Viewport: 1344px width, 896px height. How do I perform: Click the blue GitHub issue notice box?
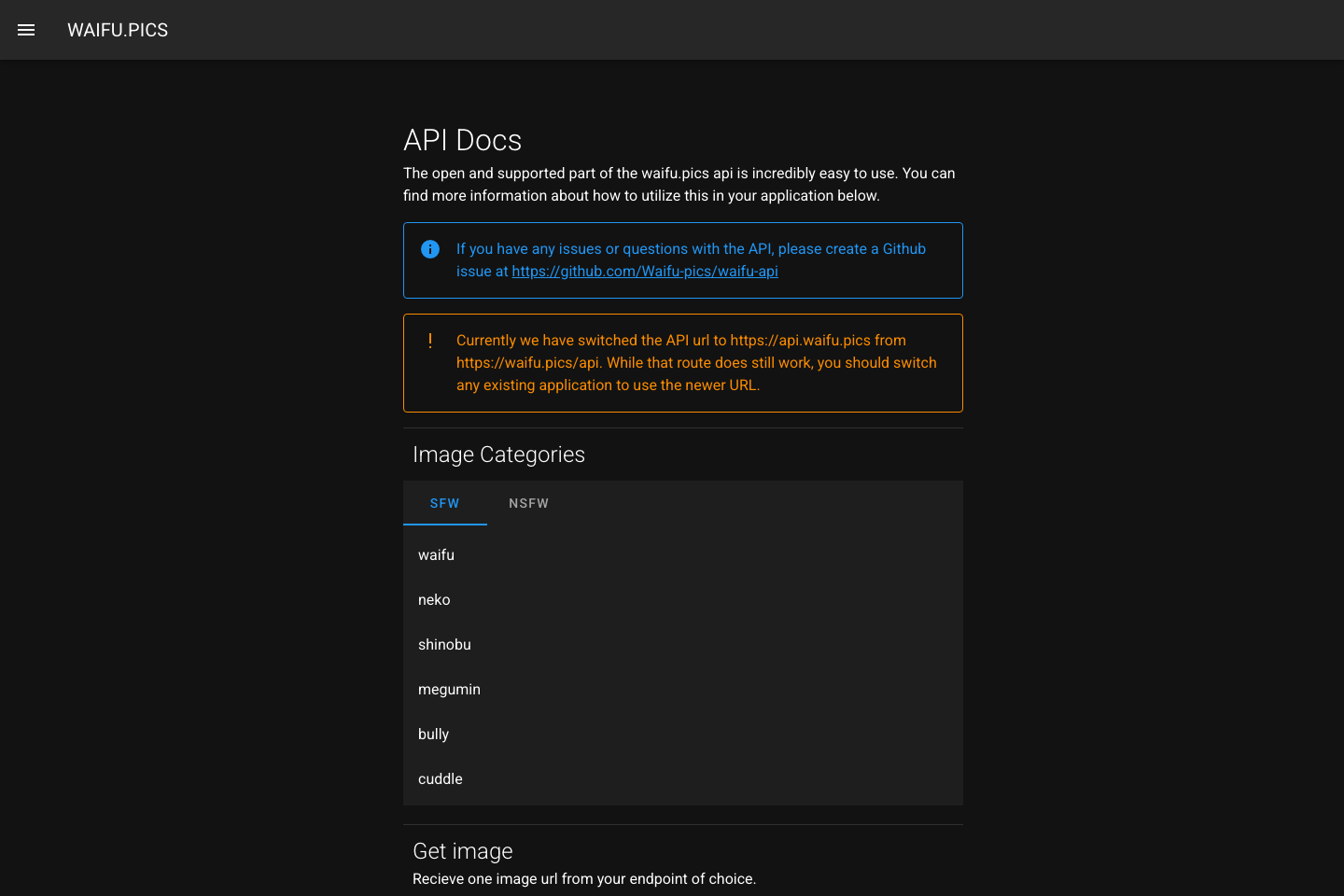[682, 260]
